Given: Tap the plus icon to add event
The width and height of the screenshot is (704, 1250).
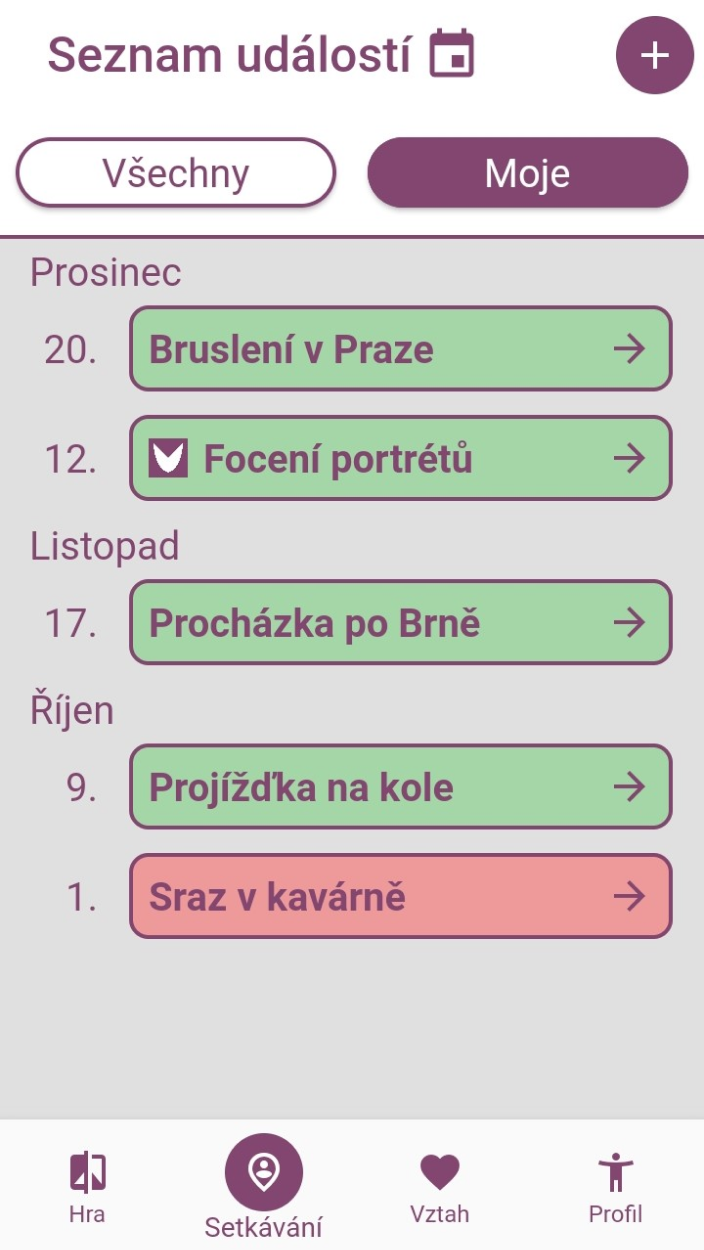Looking at the screenshot, I should (654, 56).
